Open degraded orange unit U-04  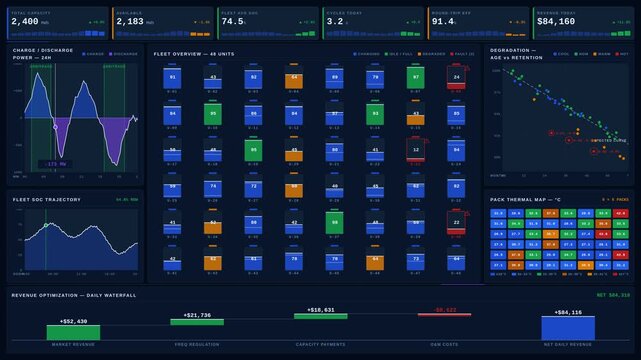[x=294, y=77]
